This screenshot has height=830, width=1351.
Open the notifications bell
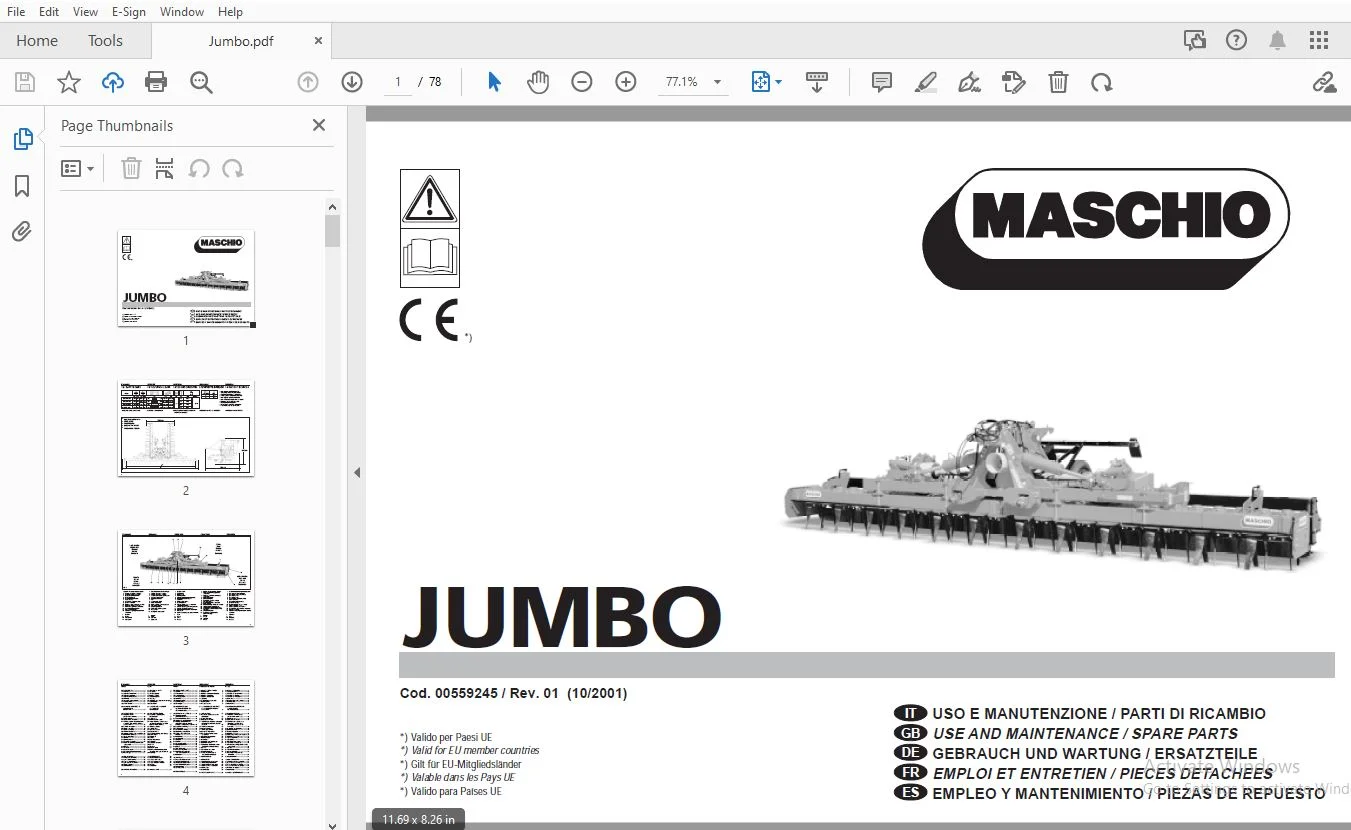point(1278,41)
